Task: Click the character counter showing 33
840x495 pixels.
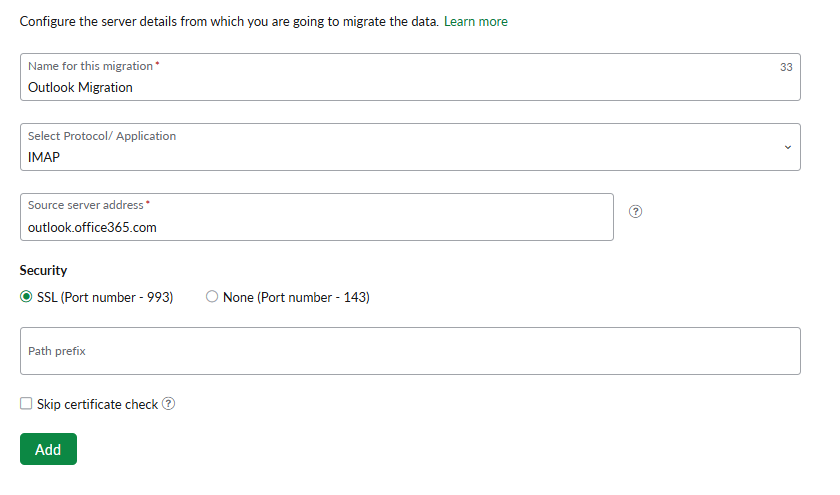Action: point(786,67)
